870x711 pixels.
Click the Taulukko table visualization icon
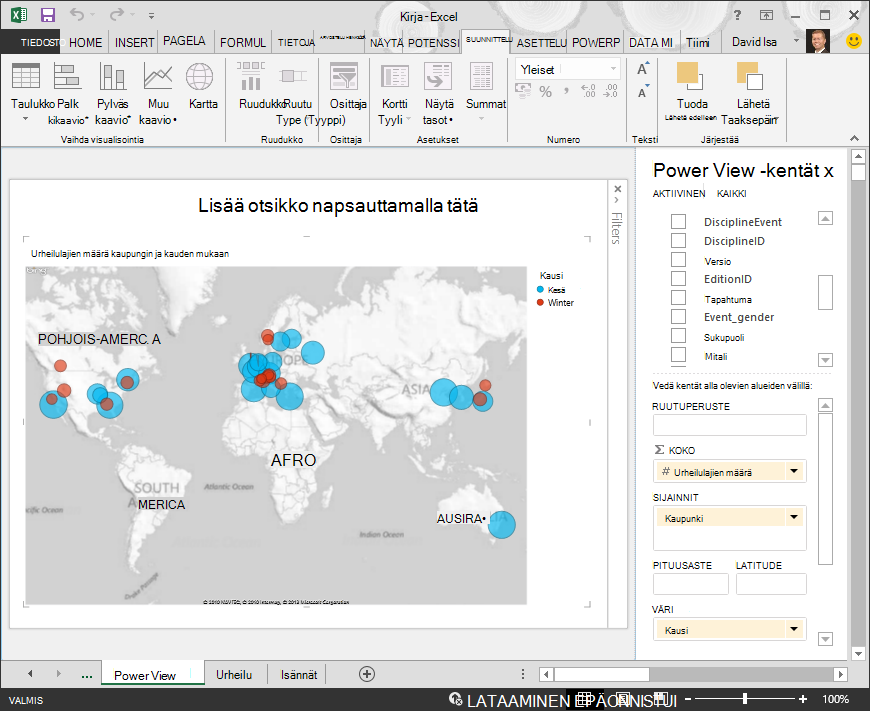(26, 76)
